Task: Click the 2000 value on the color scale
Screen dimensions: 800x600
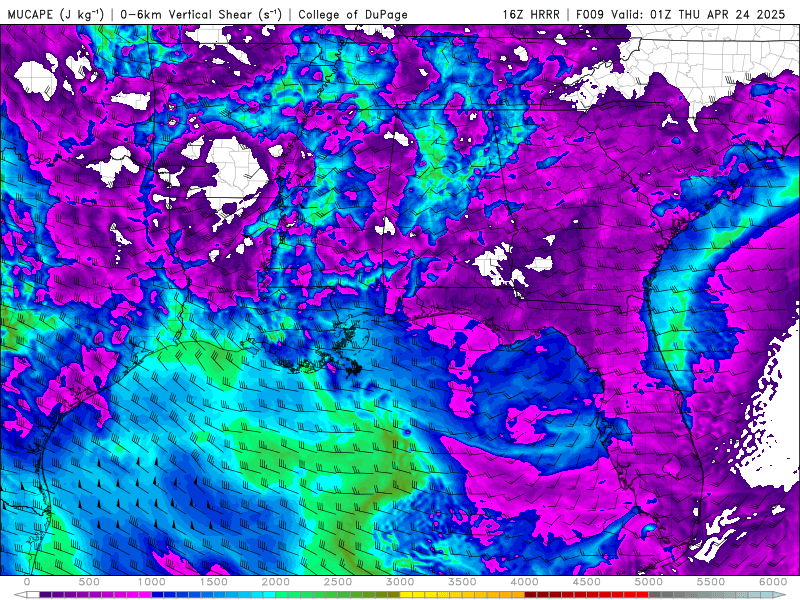Action: (x=276, y=582)
